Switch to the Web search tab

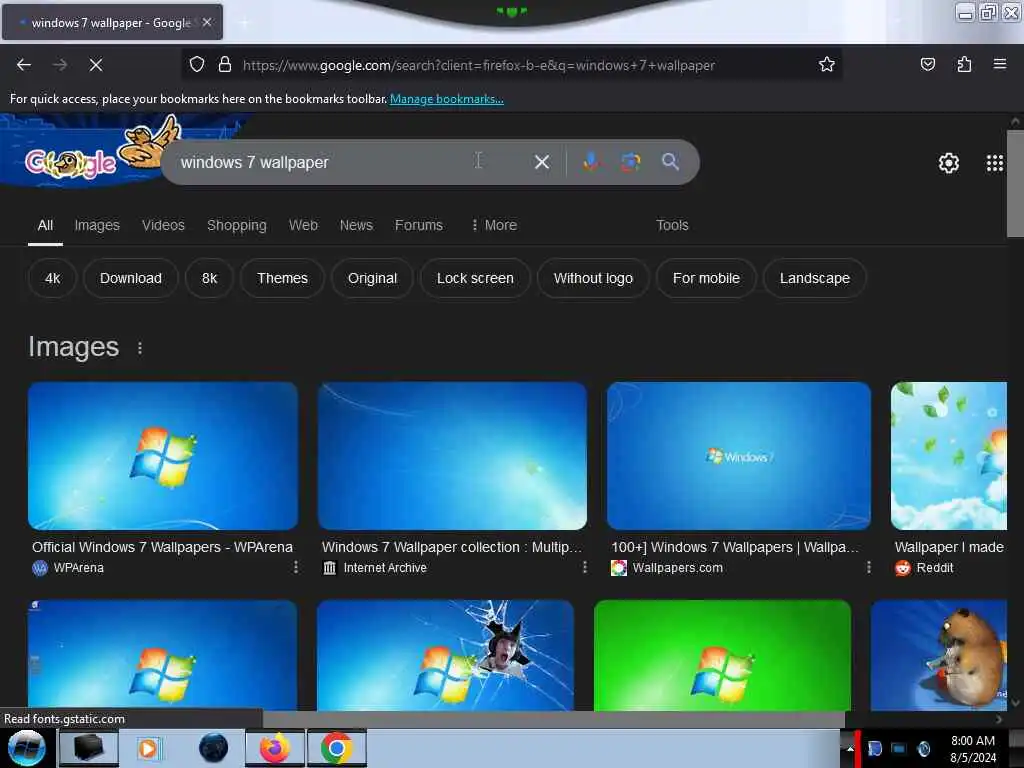[303, 225]
